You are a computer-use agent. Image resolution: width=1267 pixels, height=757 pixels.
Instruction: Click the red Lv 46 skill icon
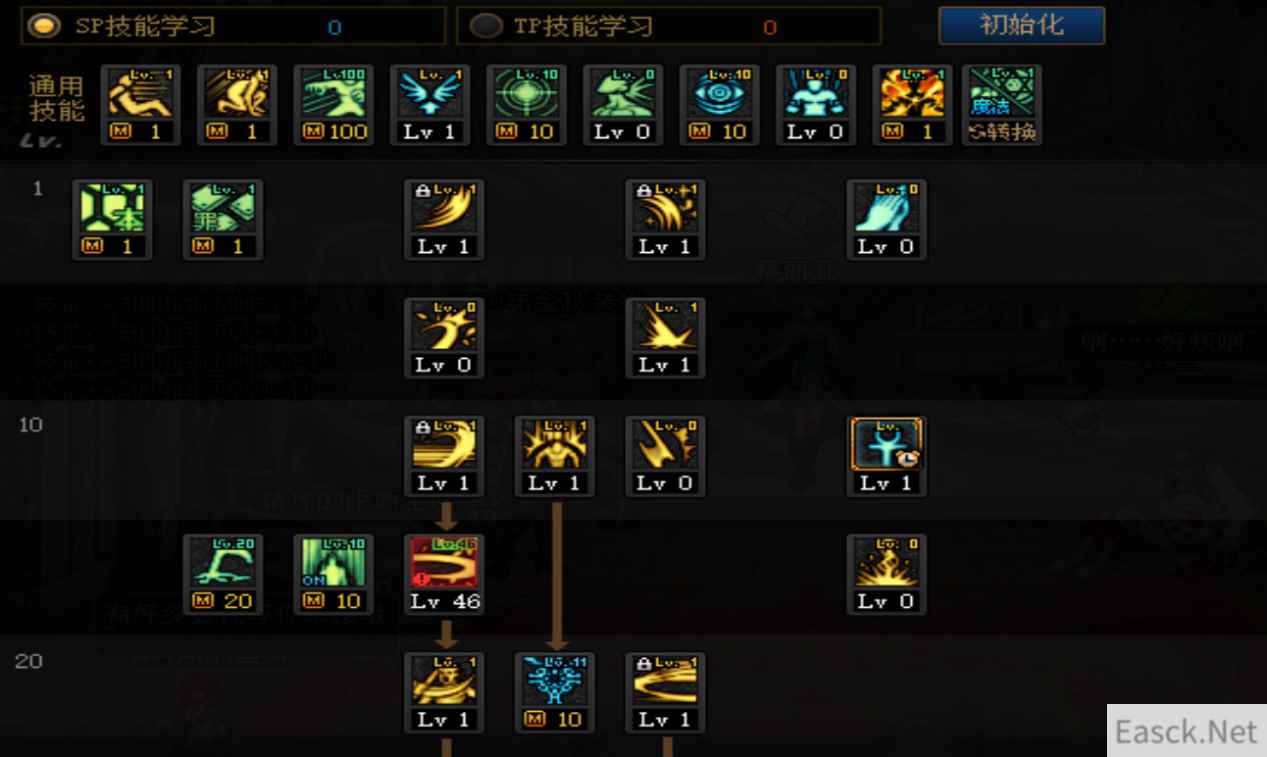click(445, 575)
